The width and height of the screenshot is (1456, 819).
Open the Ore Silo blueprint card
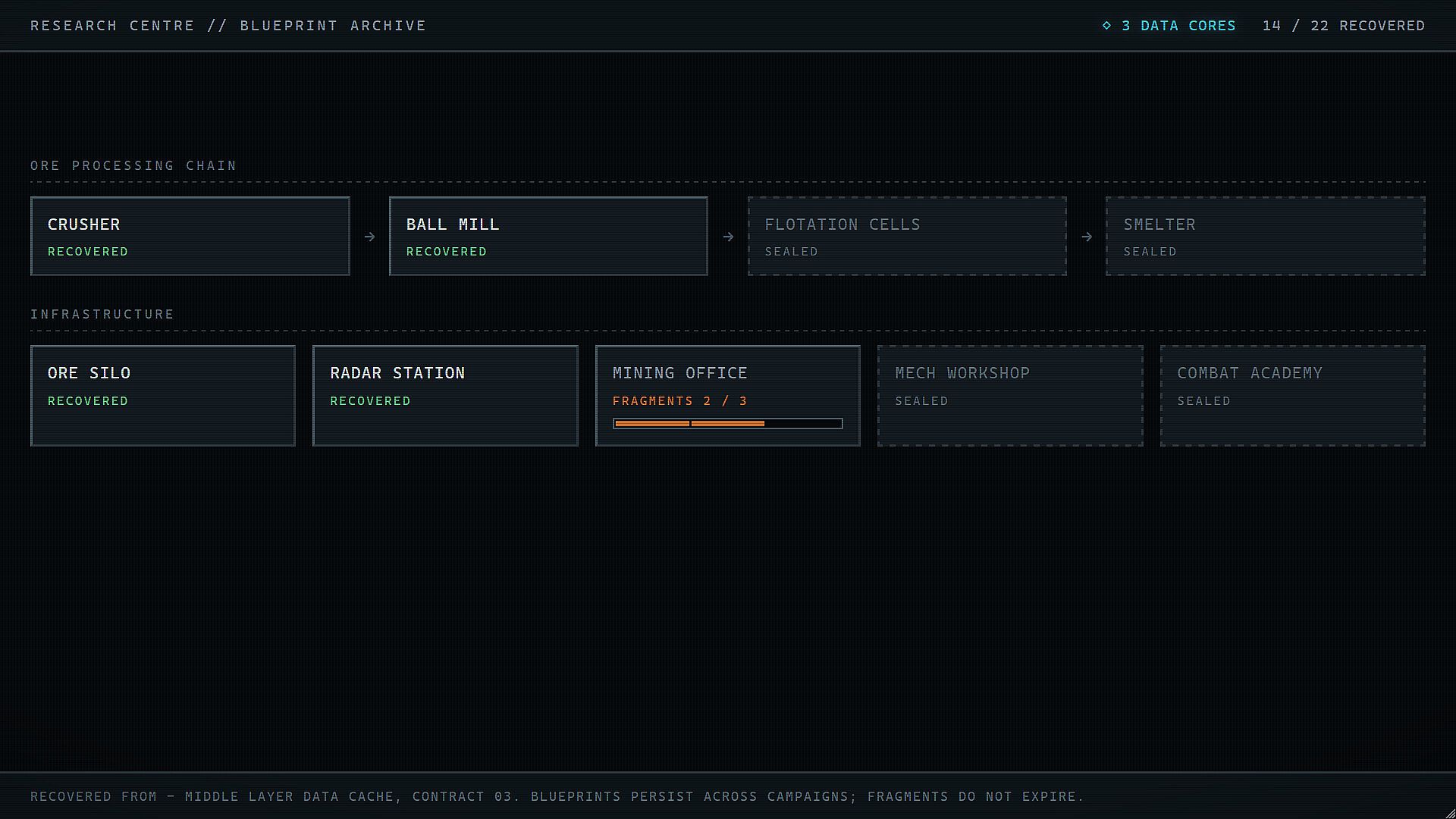[163, 396]
